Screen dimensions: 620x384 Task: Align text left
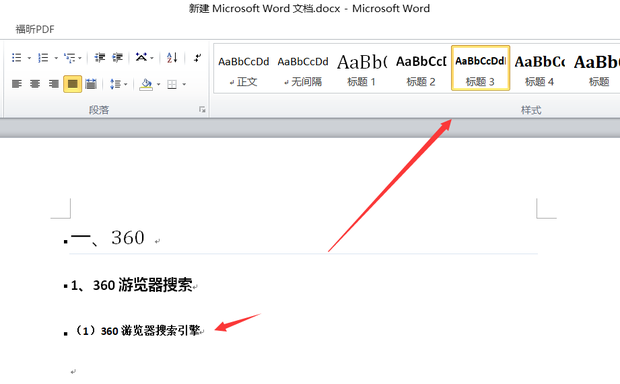pos(17,84)
